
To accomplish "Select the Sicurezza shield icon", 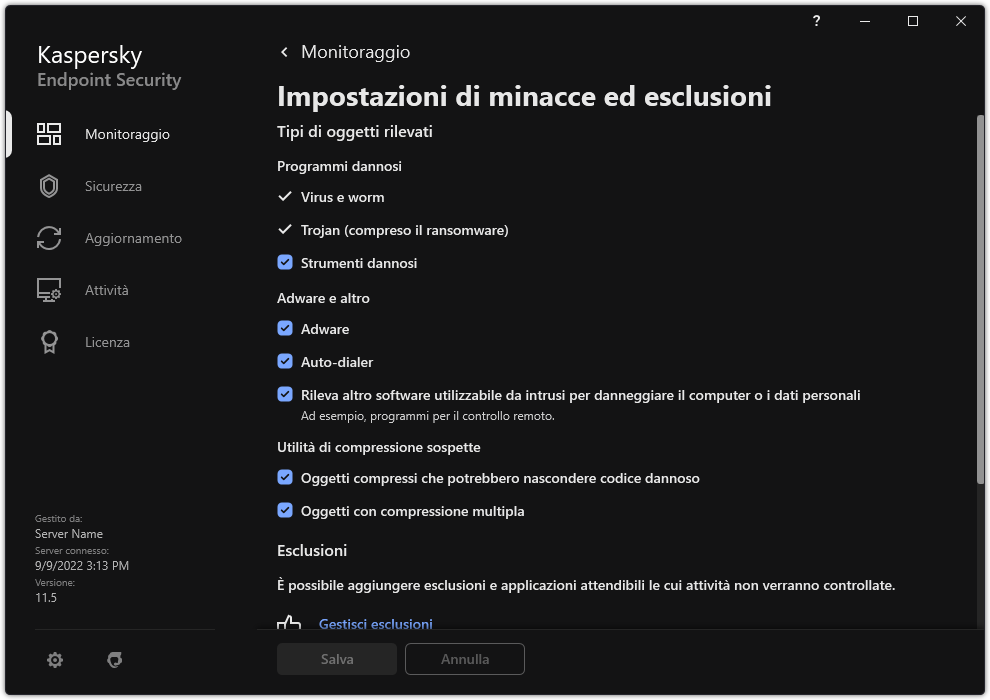I will pos(48,185).
